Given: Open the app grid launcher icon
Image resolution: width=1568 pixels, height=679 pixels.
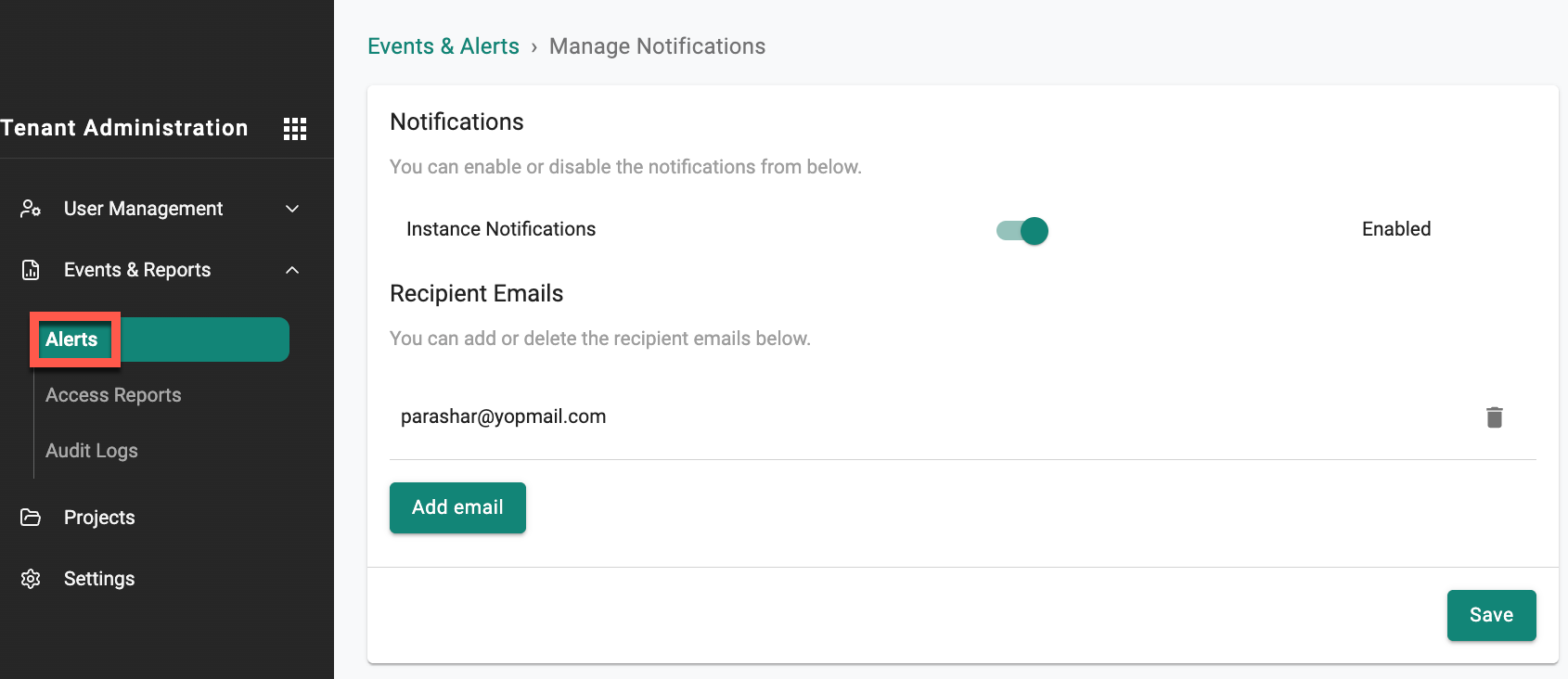Looking at the screenshot, I should pyautogui.click(x=295, y=129).
